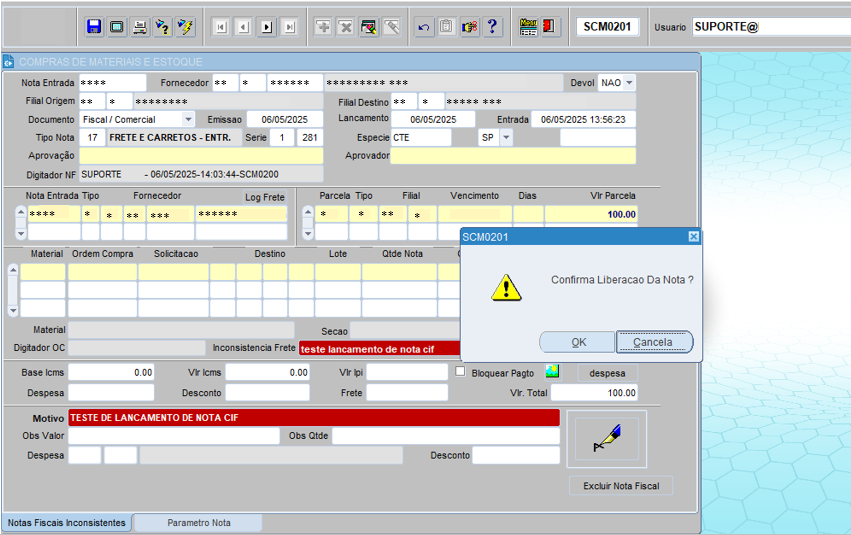Expand the Documento Fiscal / Comercial dropdown
This screenshot has height=535, width=851.
pyautogui.click(x=188, y=119)
